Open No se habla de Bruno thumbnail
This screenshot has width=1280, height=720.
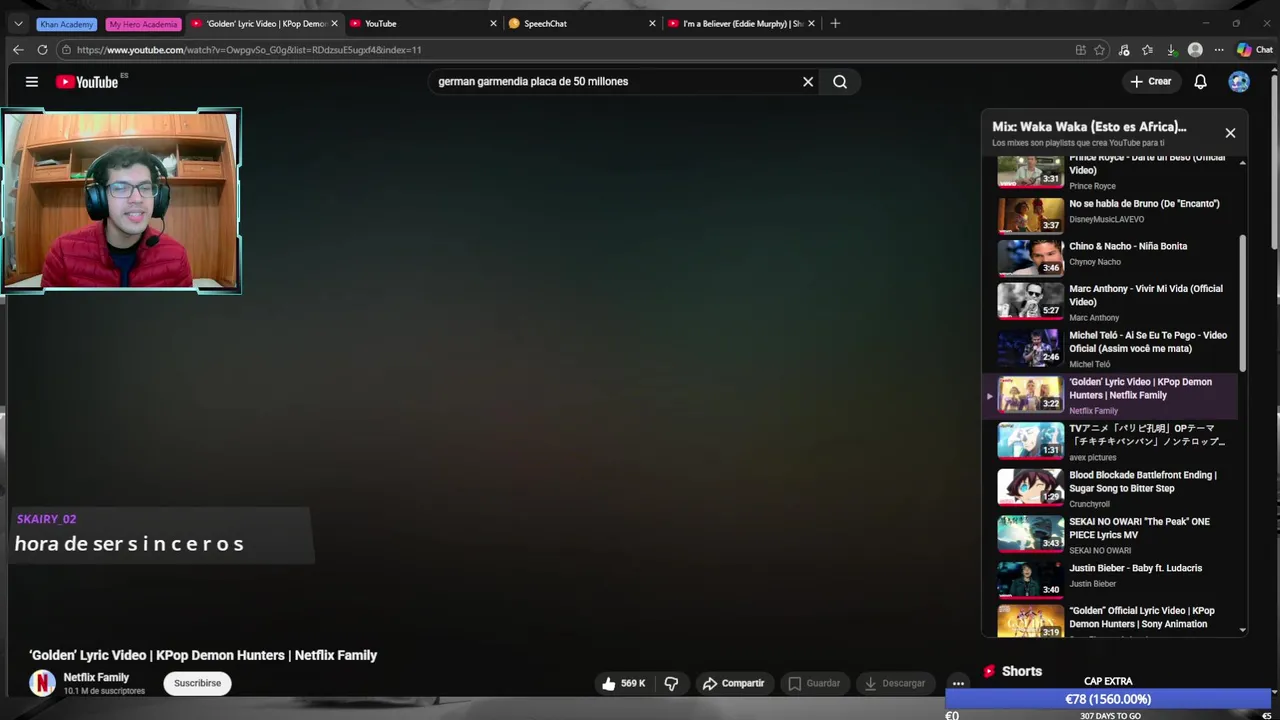[x=1031, y=214]
